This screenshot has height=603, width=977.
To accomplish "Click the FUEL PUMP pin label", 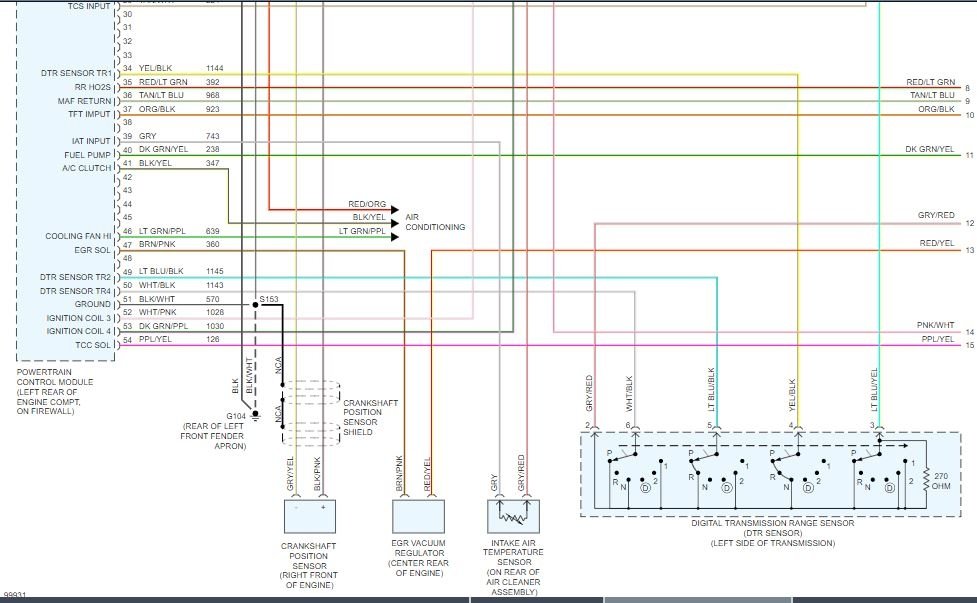I will tap(87, 155).
